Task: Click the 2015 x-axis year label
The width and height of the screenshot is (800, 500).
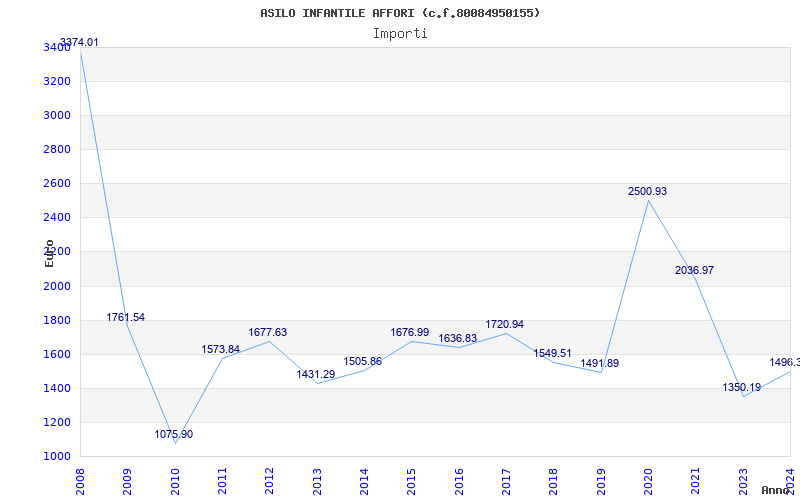Action: (411, 481)
